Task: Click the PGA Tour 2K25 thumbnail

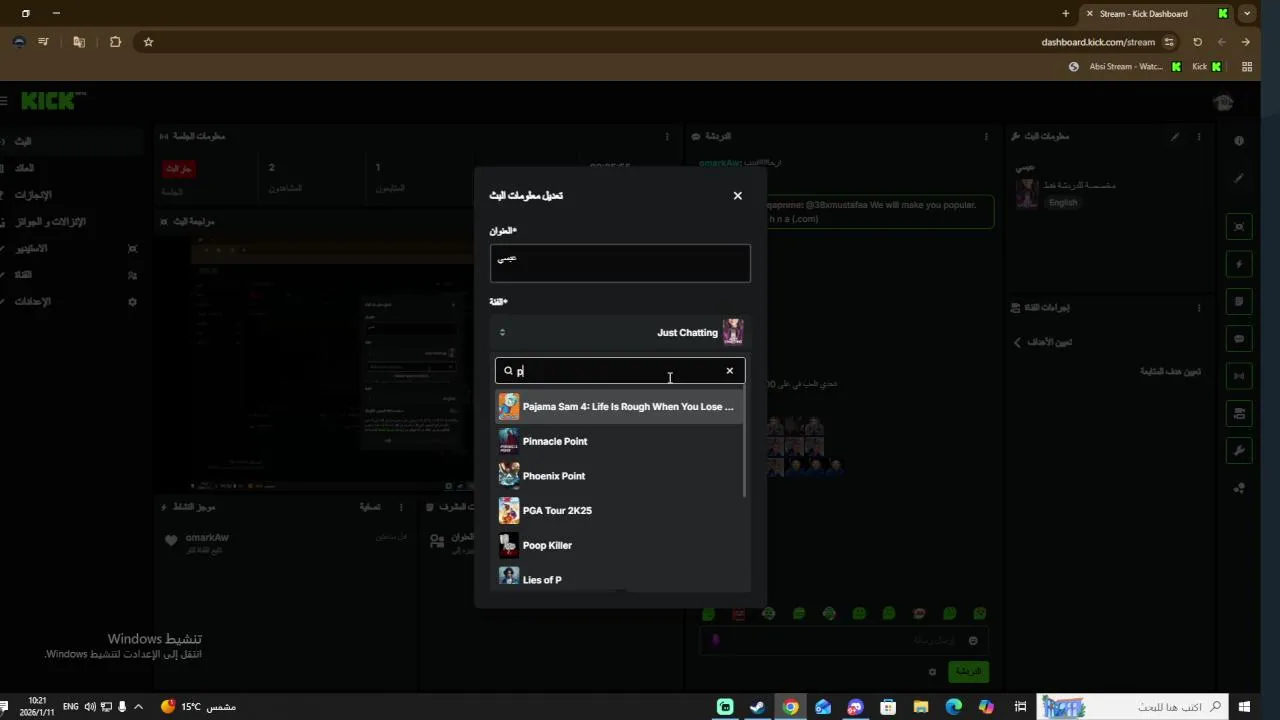Action: pyautogui.click(x=509, y=510)
